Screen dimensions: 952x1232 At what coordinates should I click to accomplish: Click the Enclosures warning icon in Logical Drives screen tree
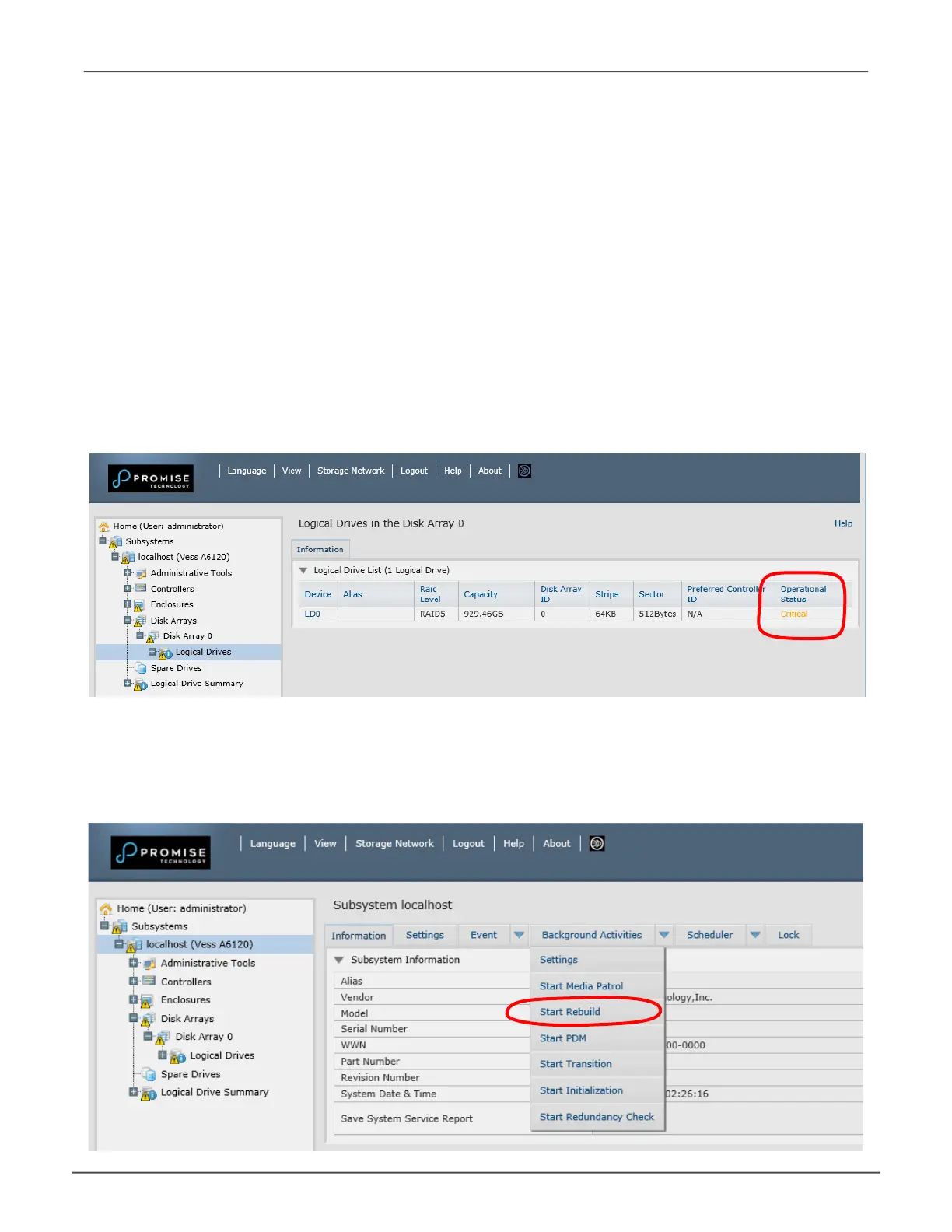coord(139,605)
